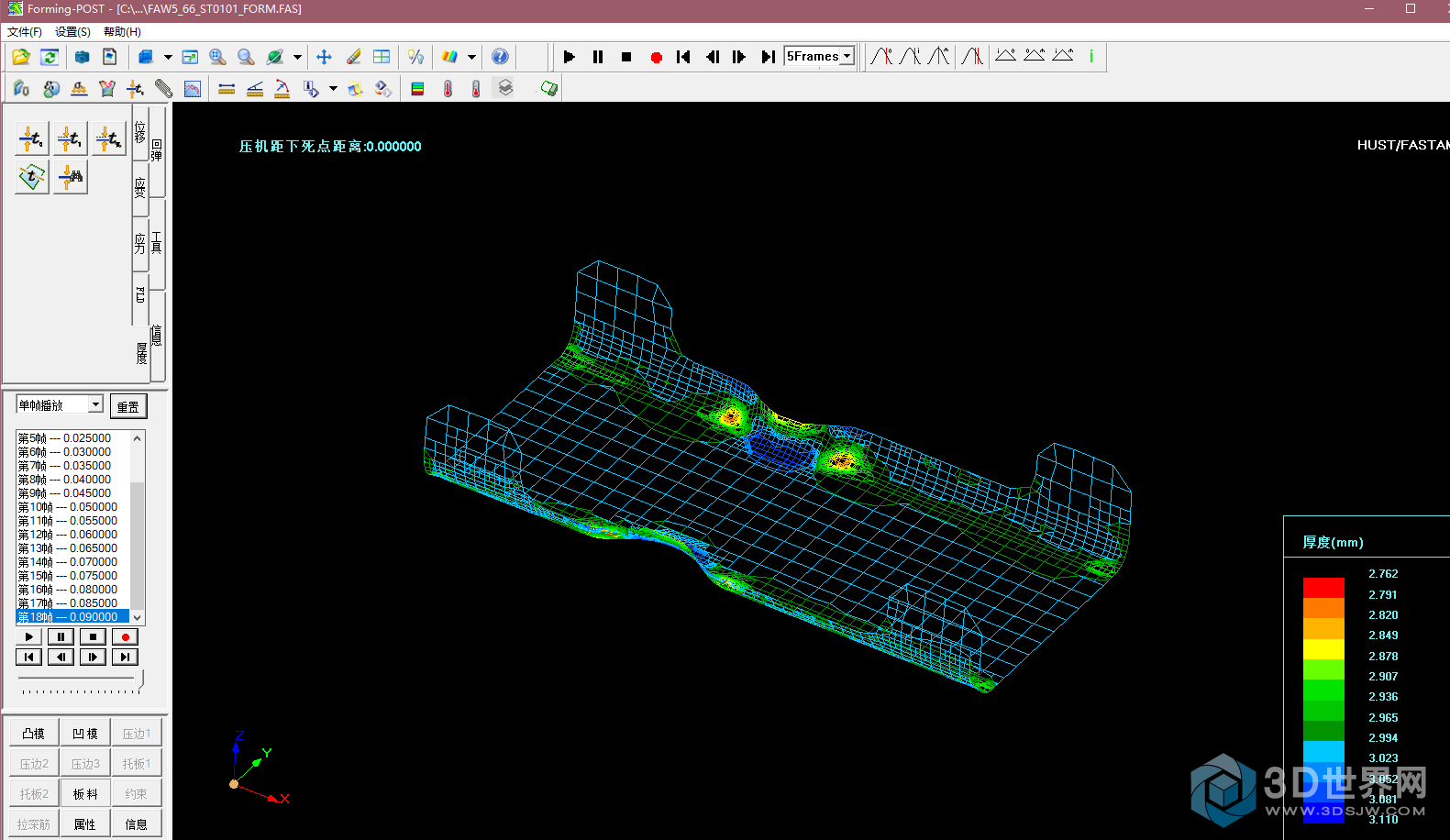1450x840 pixels.
Task: Click the save image document icon
Action: (110, 57)
